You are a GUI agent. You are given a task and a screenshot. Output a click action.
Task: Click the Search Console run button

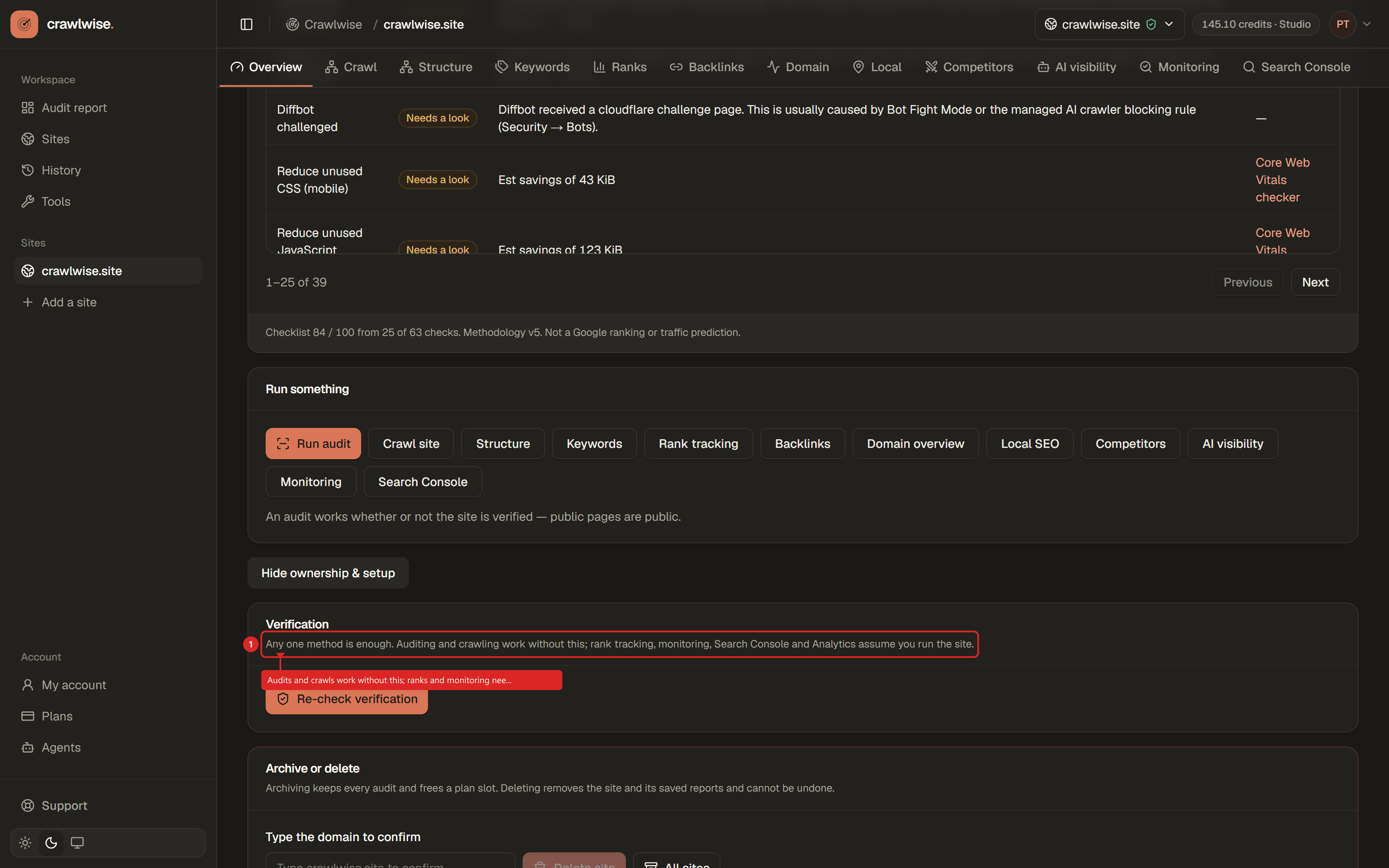(x=423, y=482)
